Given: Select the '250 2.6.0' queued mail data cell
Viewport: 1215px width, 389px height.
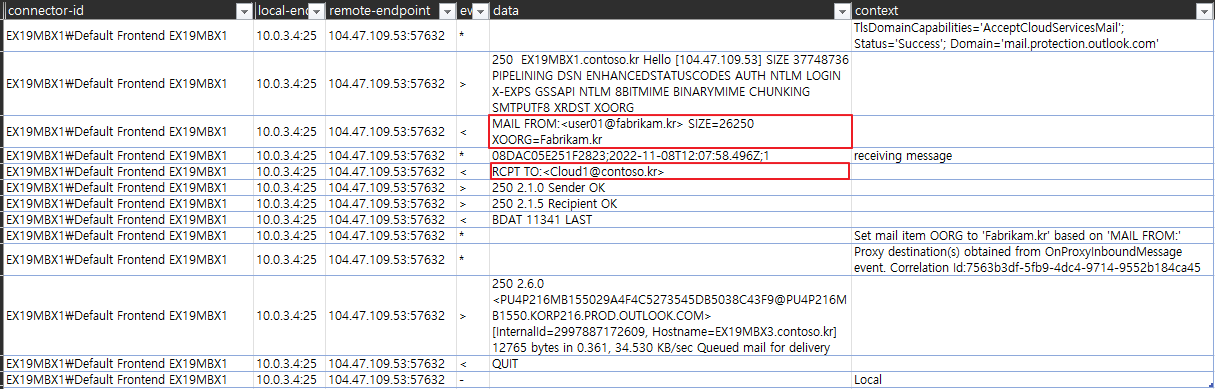Looking at the screenshot, I should (x=671, y=315).
